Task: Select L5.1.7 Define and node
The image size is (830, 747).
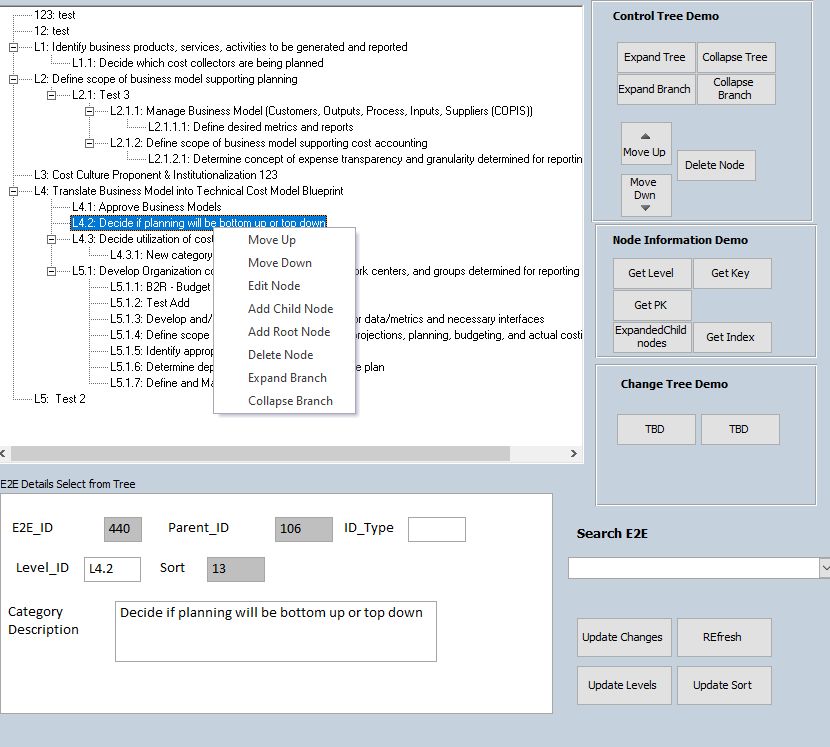Action: pyautogui.click(x=161, y=383)
